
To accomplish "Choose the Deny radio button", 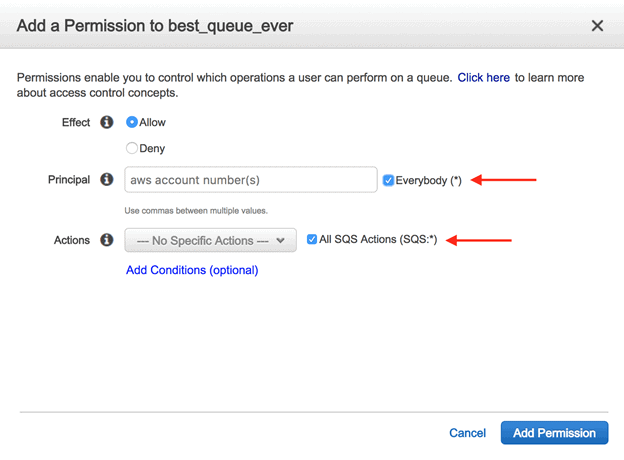I will click(x=132, y=148).
